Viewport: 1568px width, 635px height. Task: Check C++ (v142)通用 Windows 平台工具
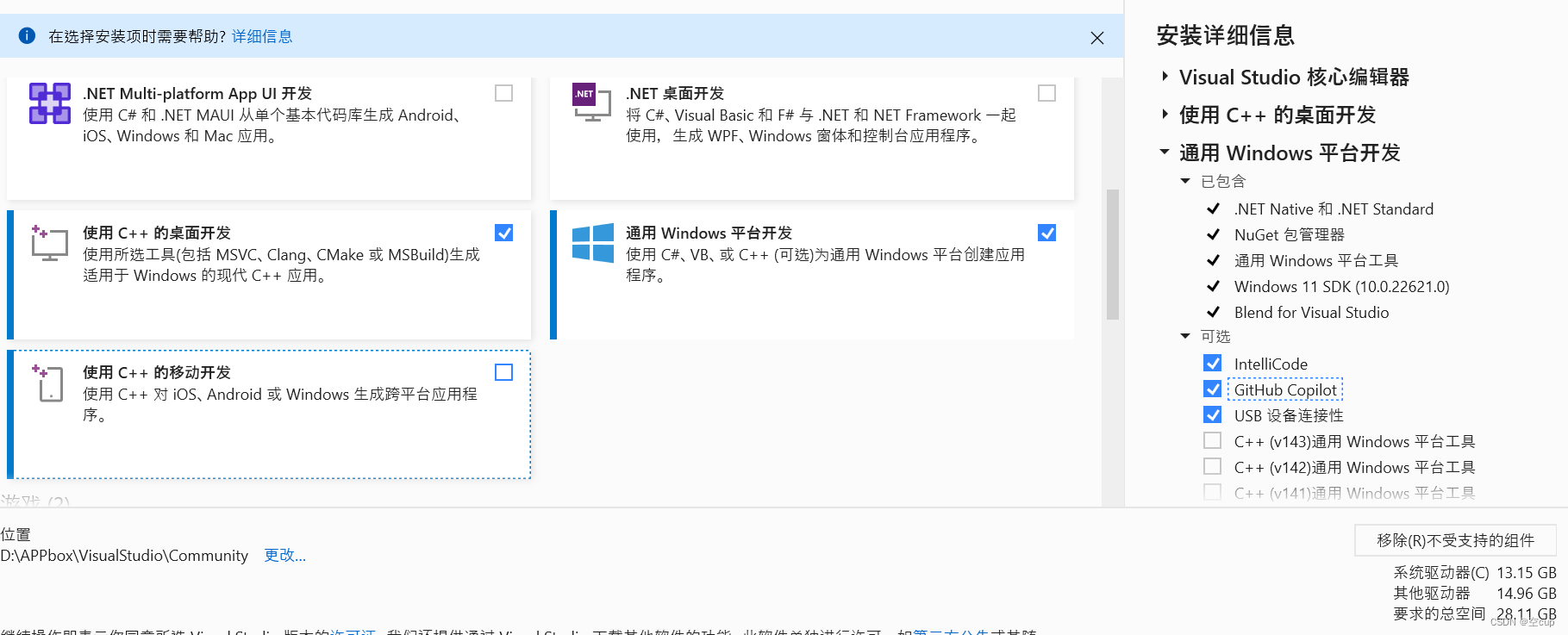[1213, 467]
